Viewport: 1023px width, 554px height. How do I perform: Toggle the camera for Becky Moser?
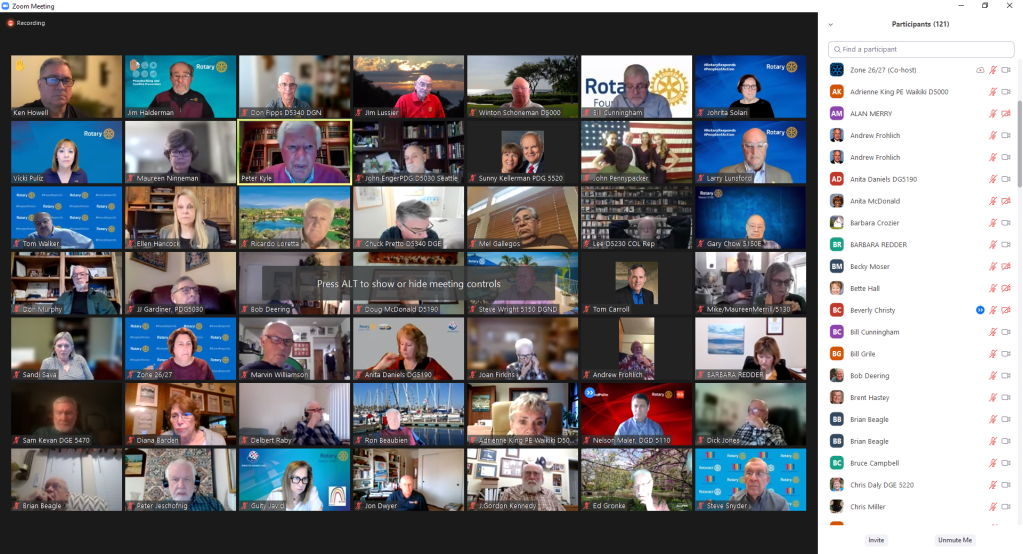point(1006,267)
